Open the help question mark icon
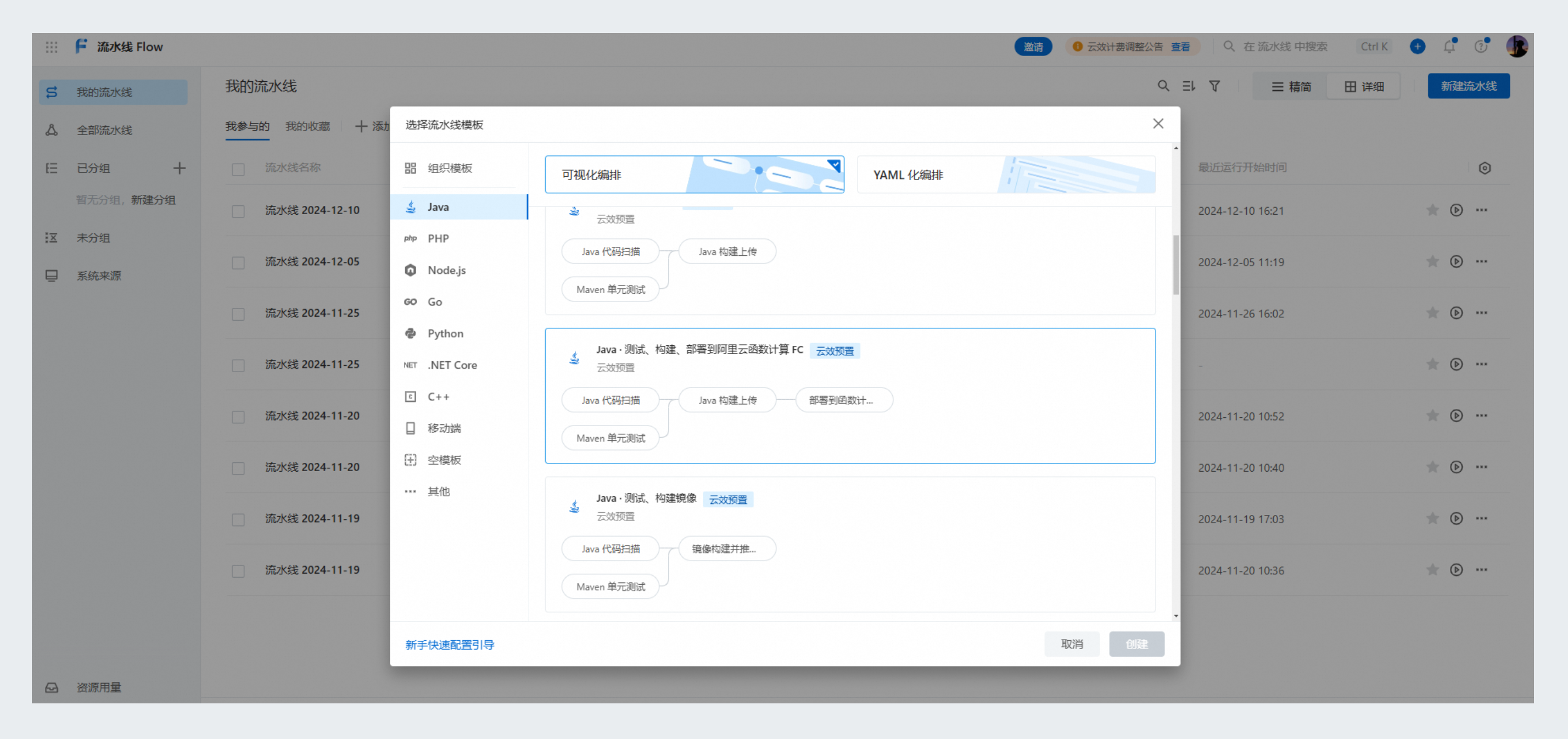 point(1481,46)
